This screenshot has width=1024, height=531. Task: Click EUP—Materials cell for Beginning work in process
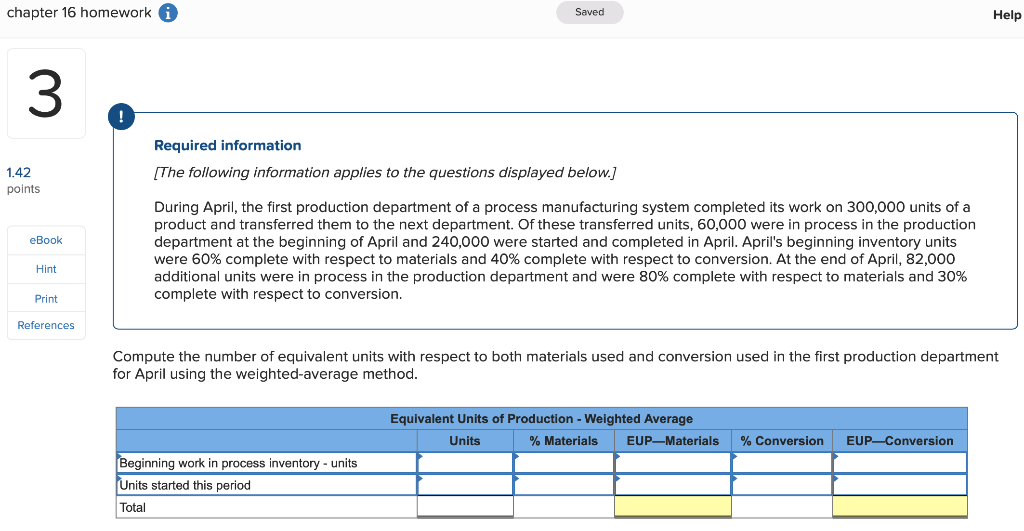point(673,463)
